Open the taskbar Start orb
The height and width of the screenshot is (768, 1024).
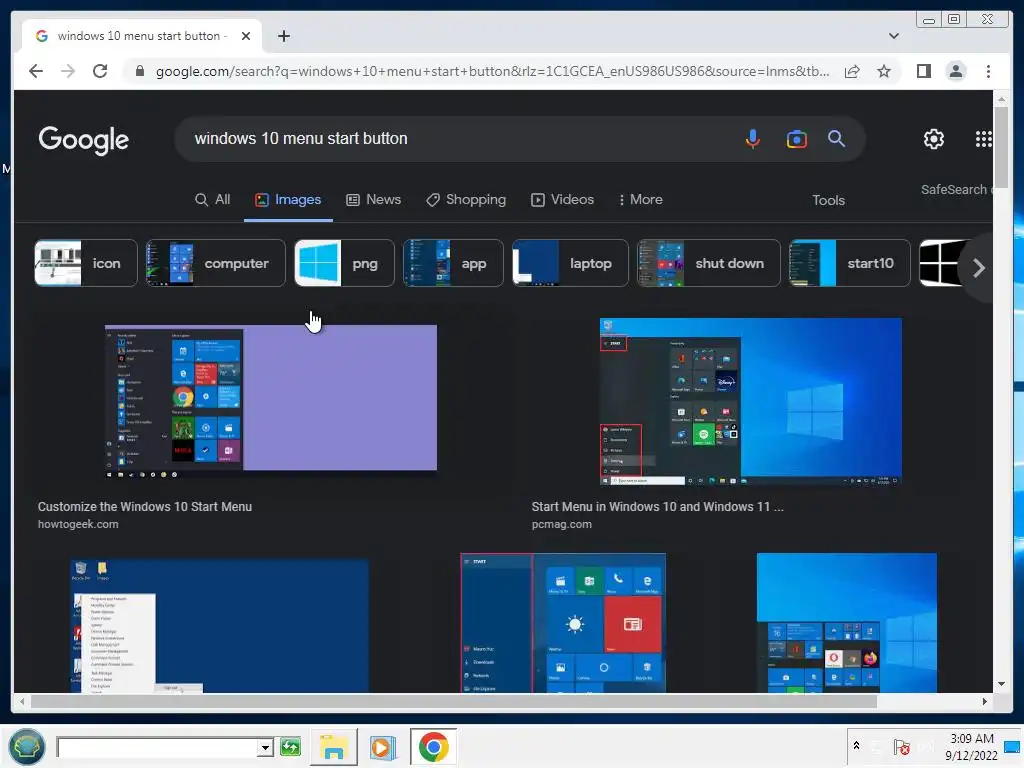click(x=27, y=746)
